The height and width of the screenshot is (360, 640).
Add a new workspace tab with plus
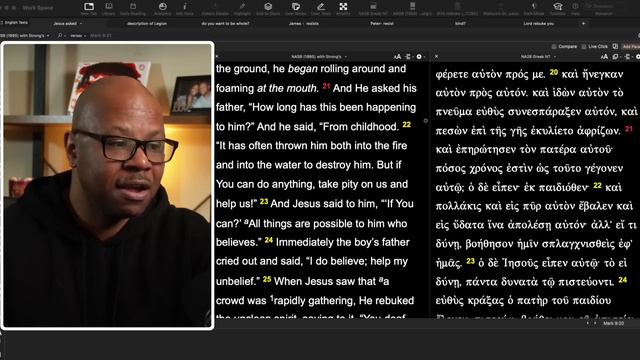[583, 24]
